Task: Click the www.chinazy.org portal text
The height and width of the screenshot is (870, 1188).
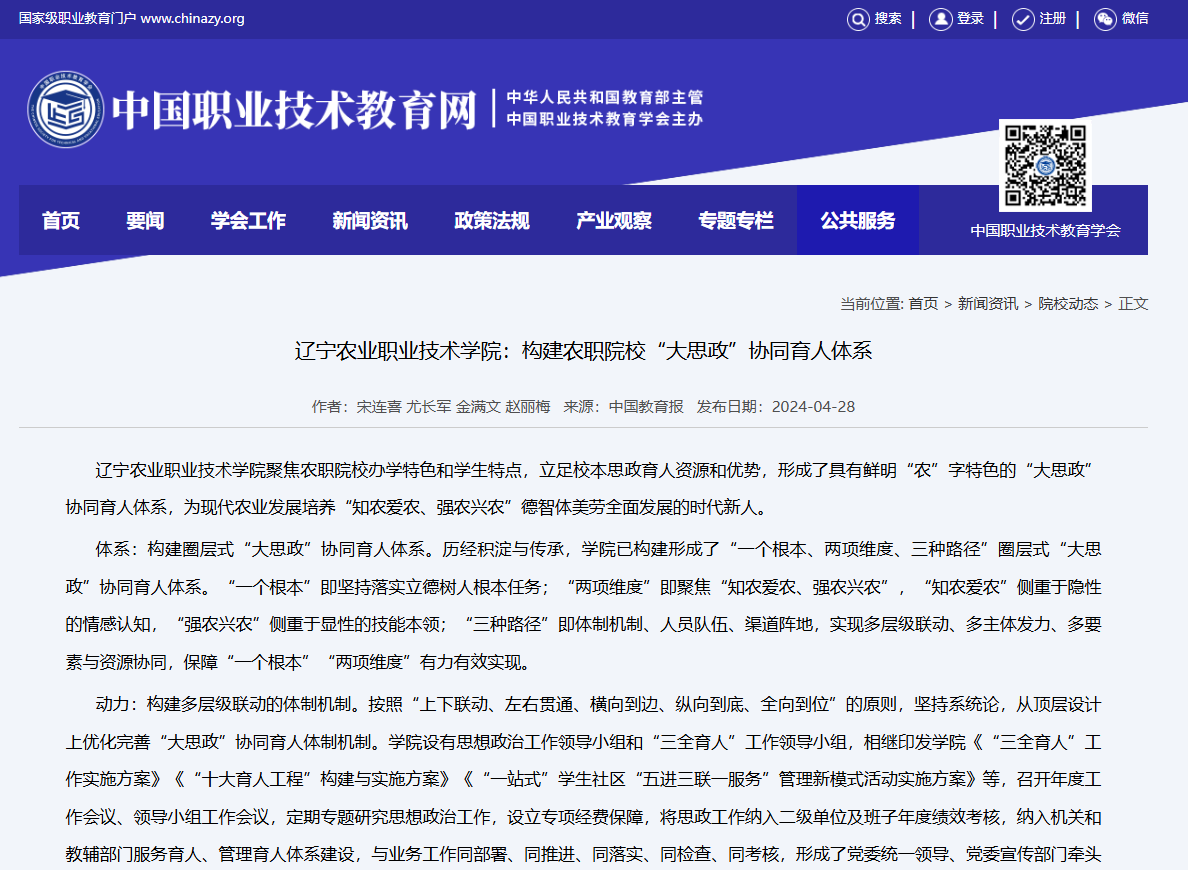Action: tap(192, 18)
